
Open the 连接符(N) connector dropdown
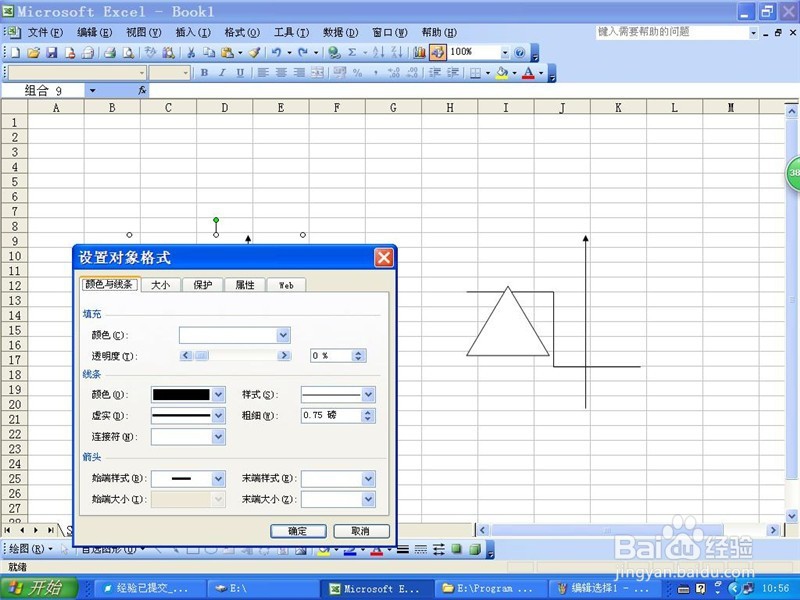[218, 437]
